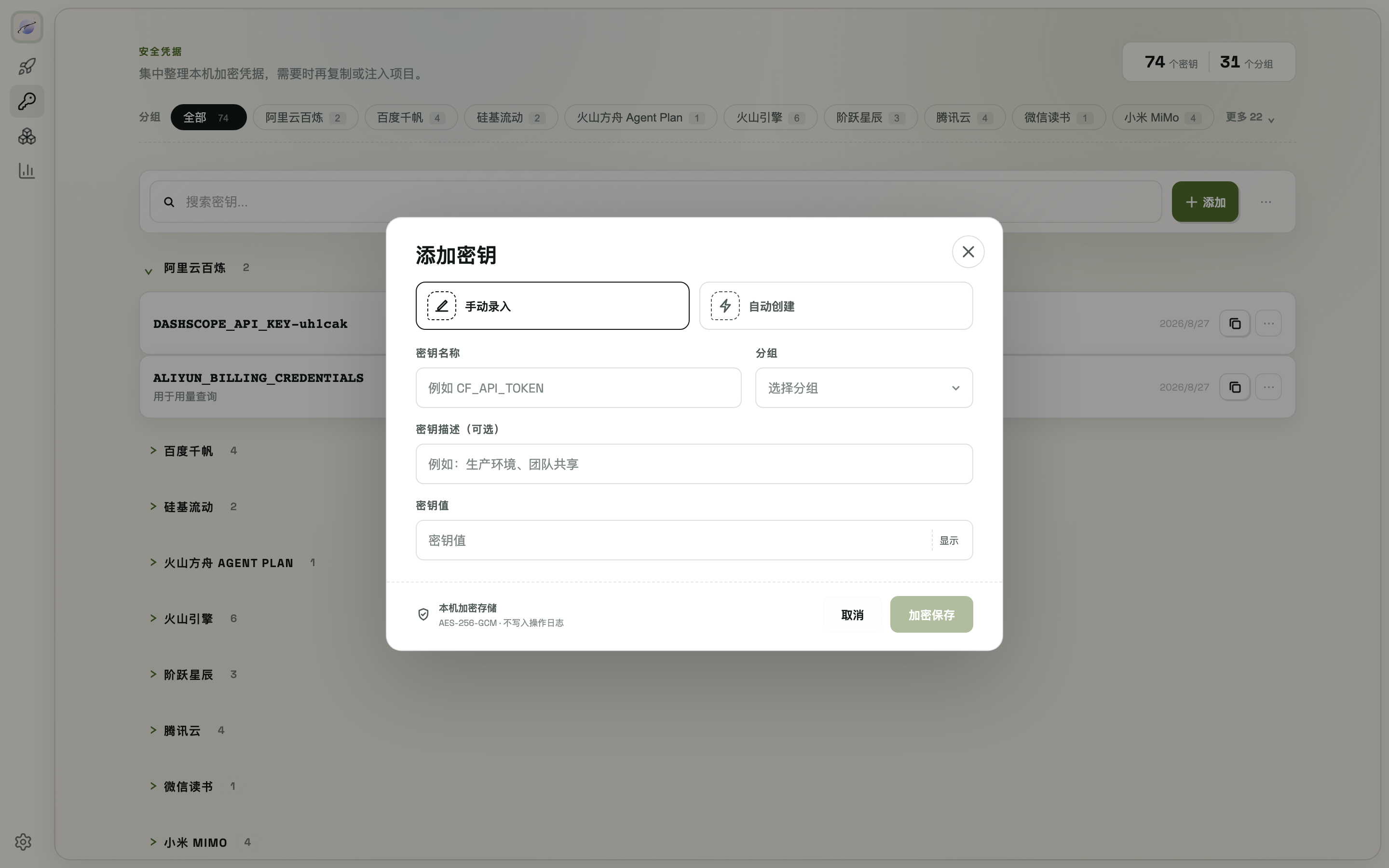
Task: Click the 加密保存 button
Action: tap(931, 615)
